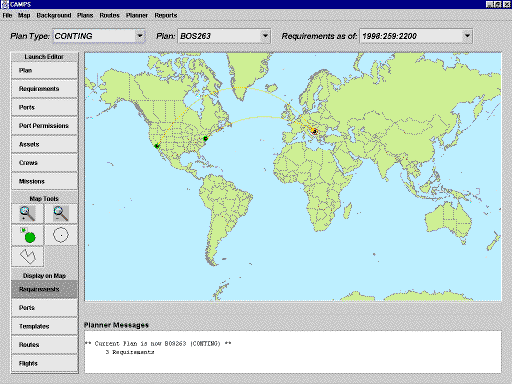Open the Background menu
This screenshot has width=512, height=384.
coord(54,15)
